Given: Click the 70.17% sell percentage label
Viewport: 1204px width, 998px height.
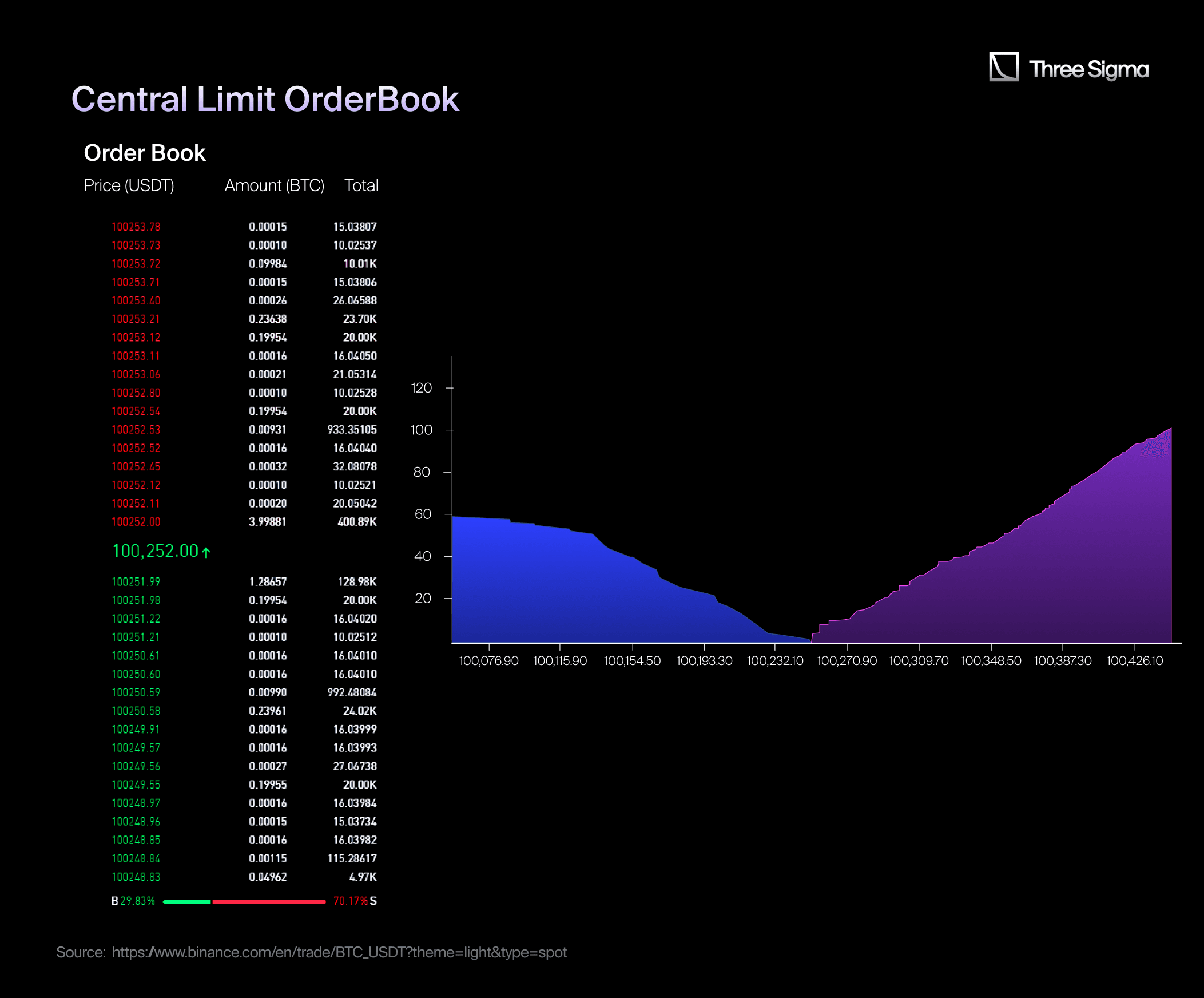Looking at the screenshot, I should click(350, 901).
